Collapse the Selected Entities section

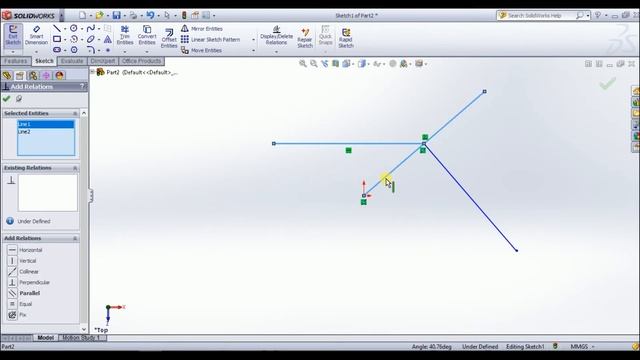[75, 113]
